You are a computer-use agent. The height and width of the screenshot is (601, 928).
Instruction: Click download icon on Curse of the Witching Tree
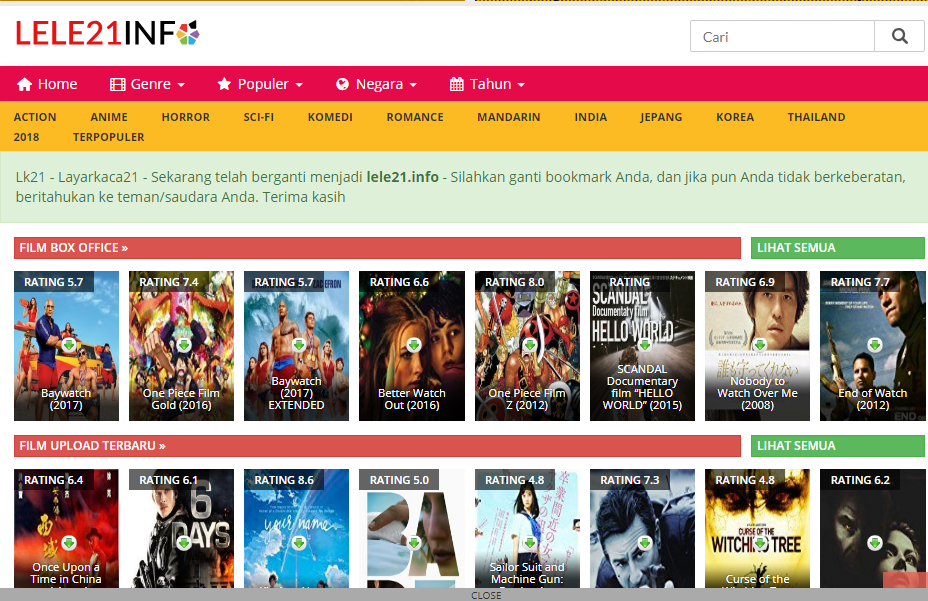[759, 542]
